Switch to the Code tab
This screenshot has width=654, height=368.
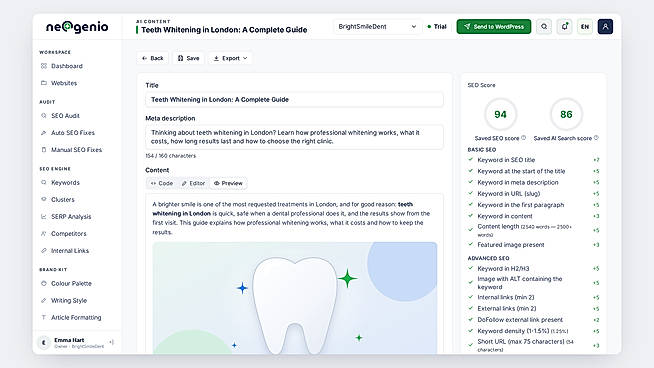tap(162, 183)
